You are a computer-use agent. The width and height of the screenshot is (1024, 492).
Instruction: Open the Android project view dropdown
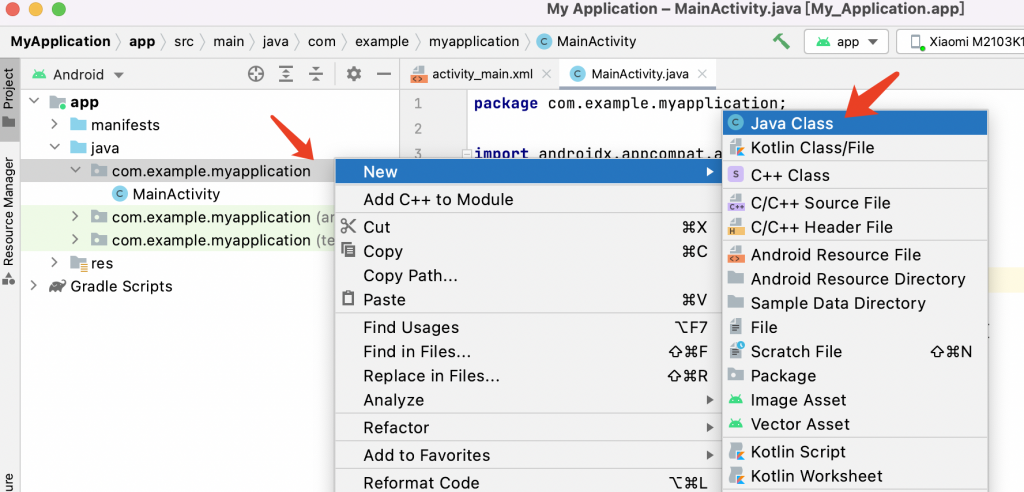click(x=77, y=74)
